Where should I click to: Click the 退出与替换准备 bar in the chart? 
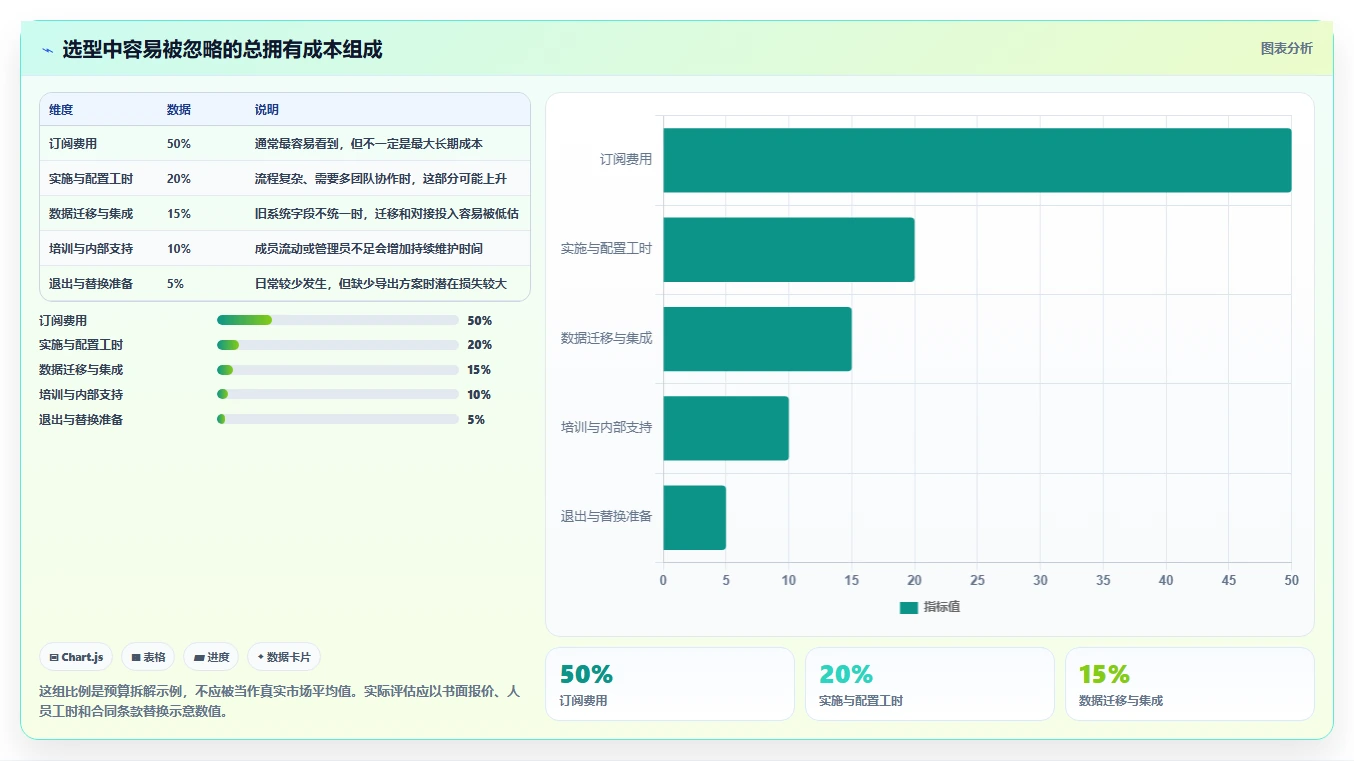click(694, 518)
